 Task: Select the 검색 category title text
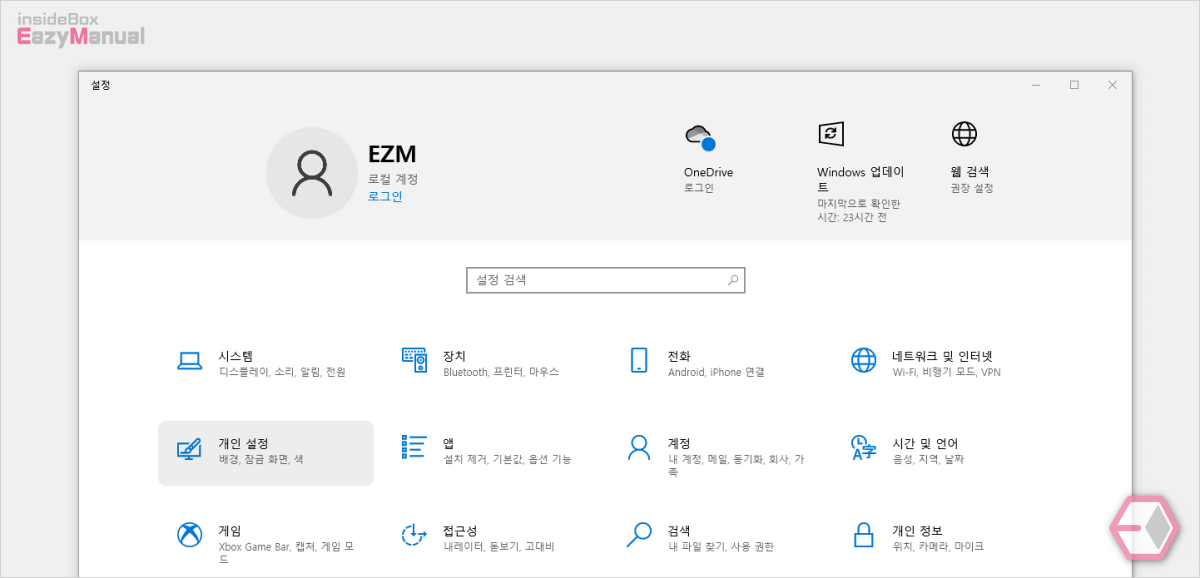pos(679,530)
